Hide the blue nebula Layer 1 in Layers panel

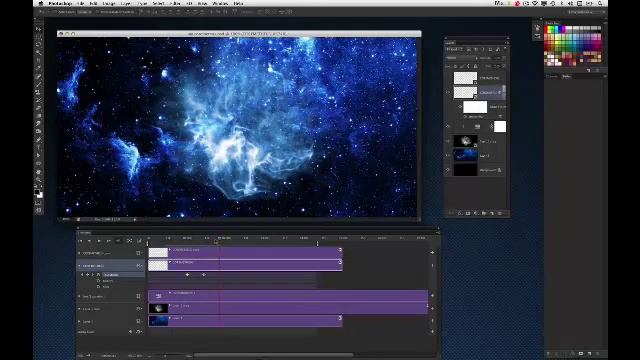tap(448, 156)
